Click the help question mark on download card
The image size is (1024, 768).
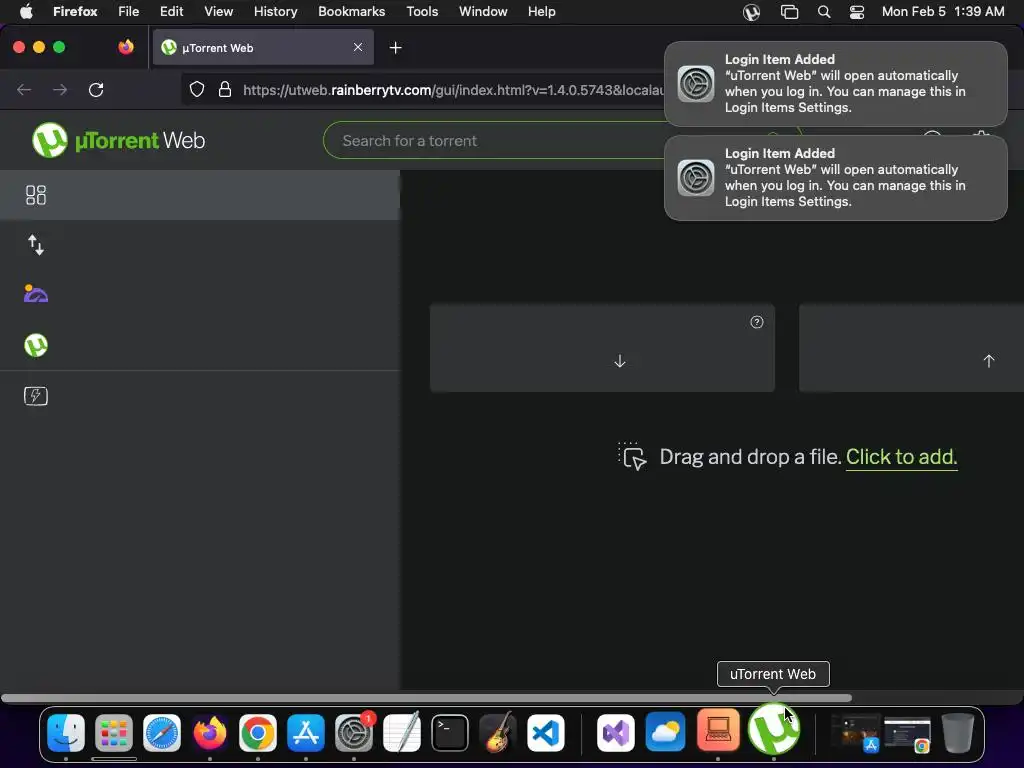click(x=756, y=322)
